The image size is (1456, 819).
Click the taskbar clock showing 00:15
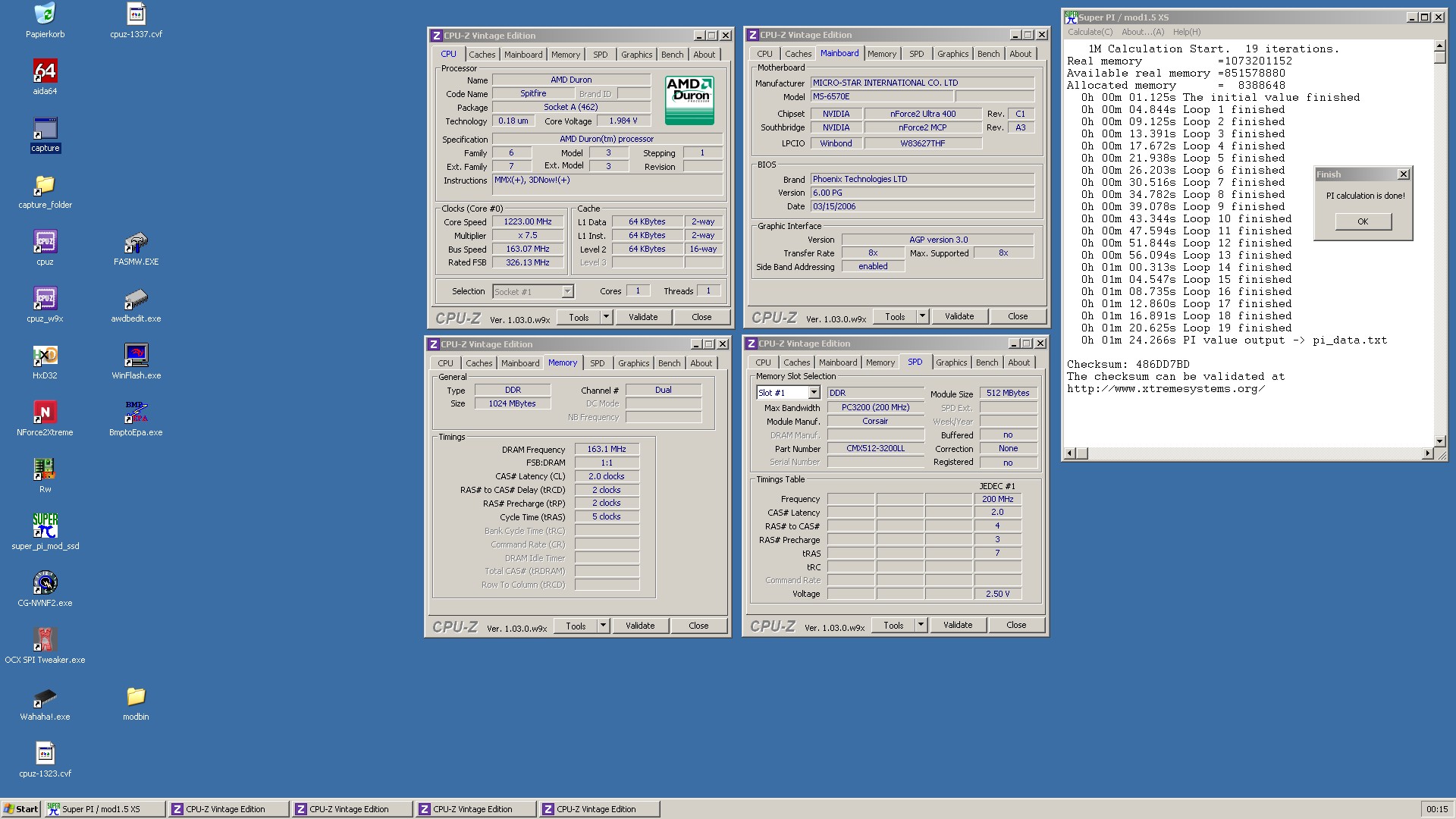click(x=1437, y=809)
